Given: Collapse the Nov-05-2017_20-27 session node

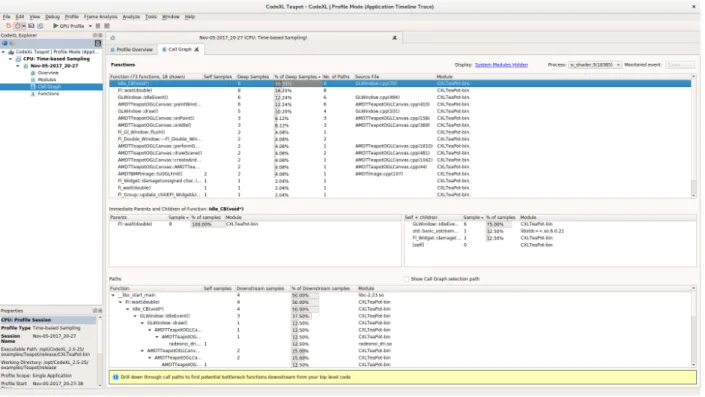Looking at the screenshot, I should 18,66.
